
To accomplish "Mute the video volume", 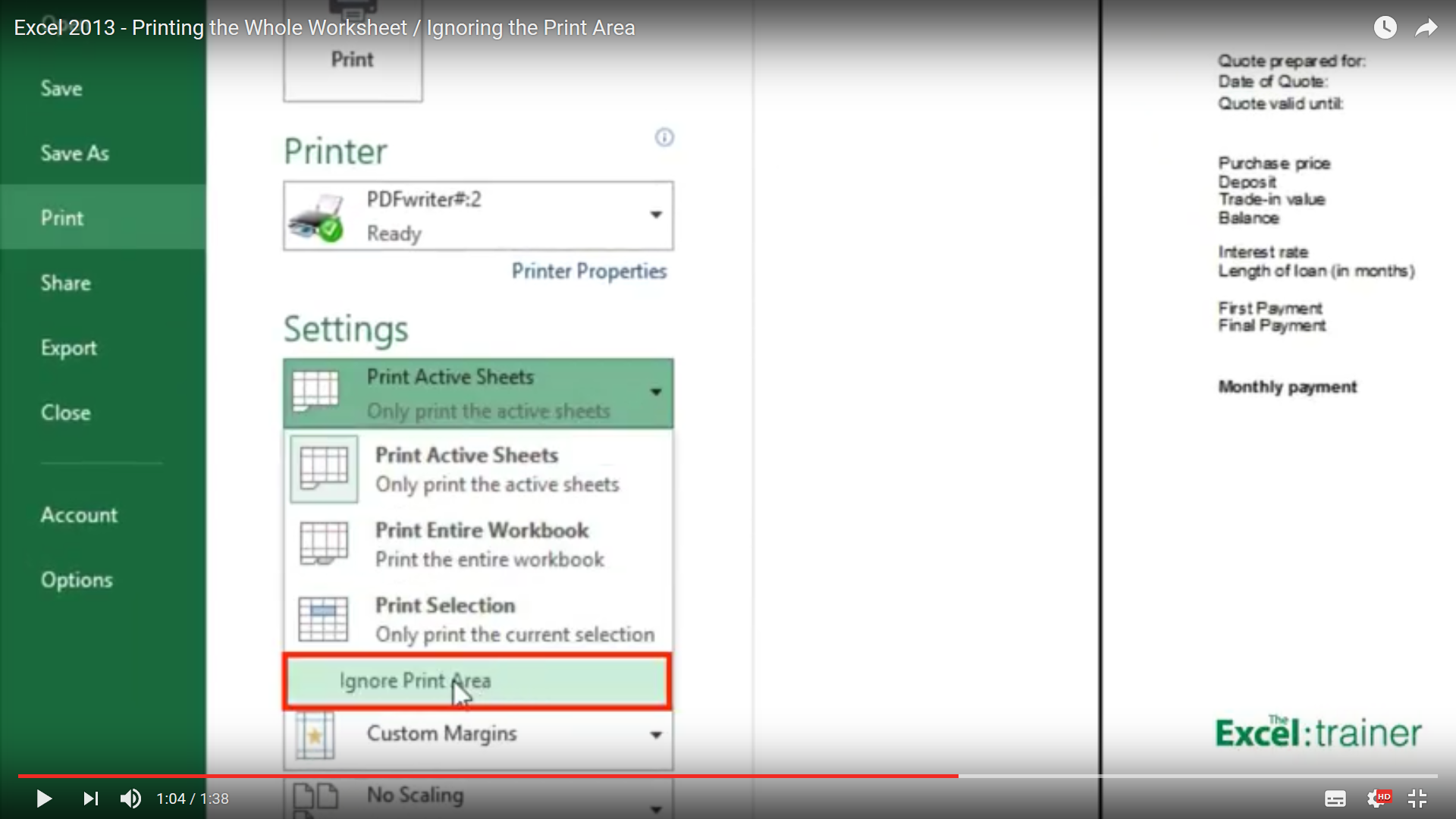I will 130,799.
